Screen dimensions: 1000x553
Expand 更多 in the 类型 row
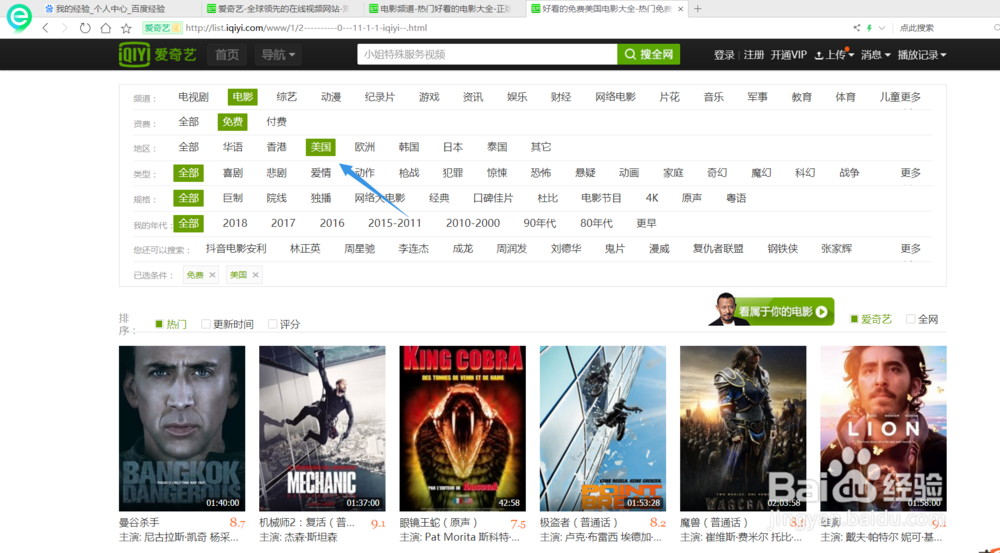pyautogui.click(x=911, y=173)
